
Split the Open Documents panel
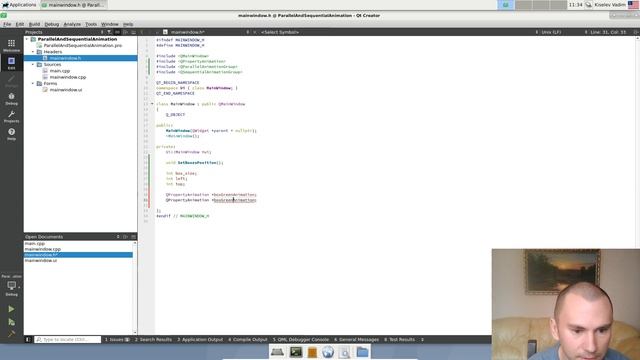pyautogui.click(x=125, y=237)
